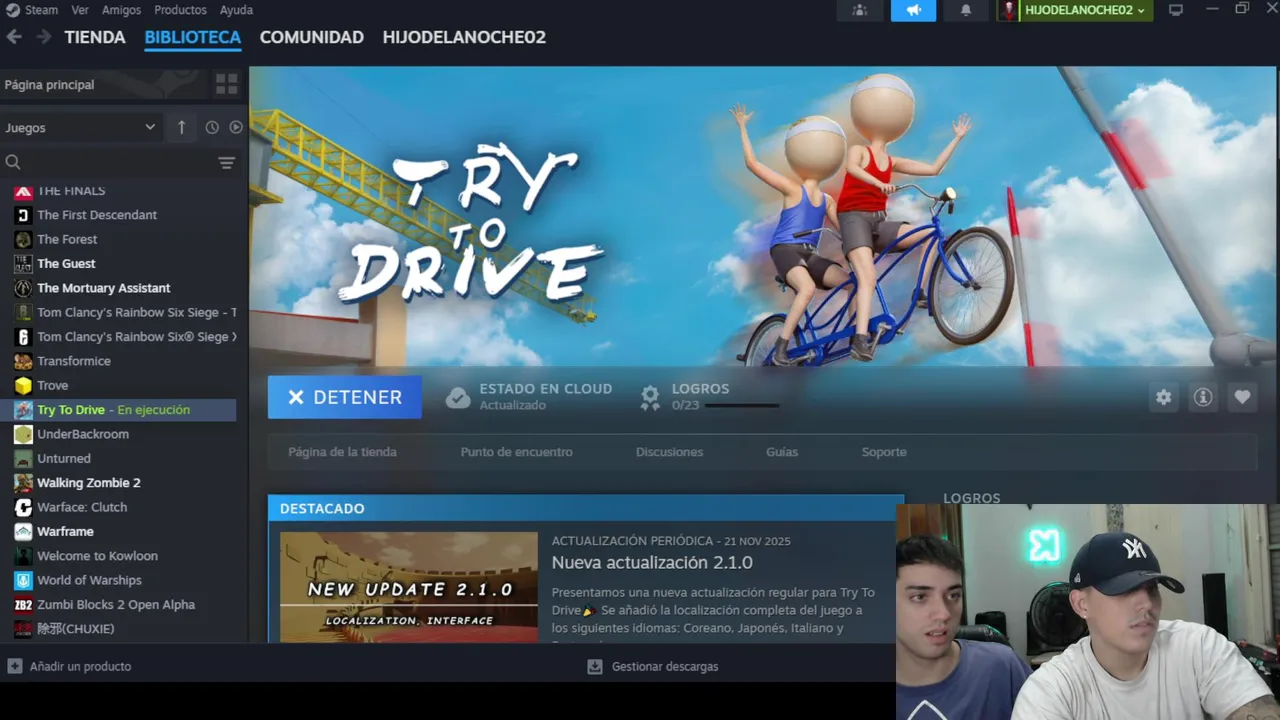Click the achievements progress bar
1280x720 pixels.
pyautogui.click(x=741, y=405)
